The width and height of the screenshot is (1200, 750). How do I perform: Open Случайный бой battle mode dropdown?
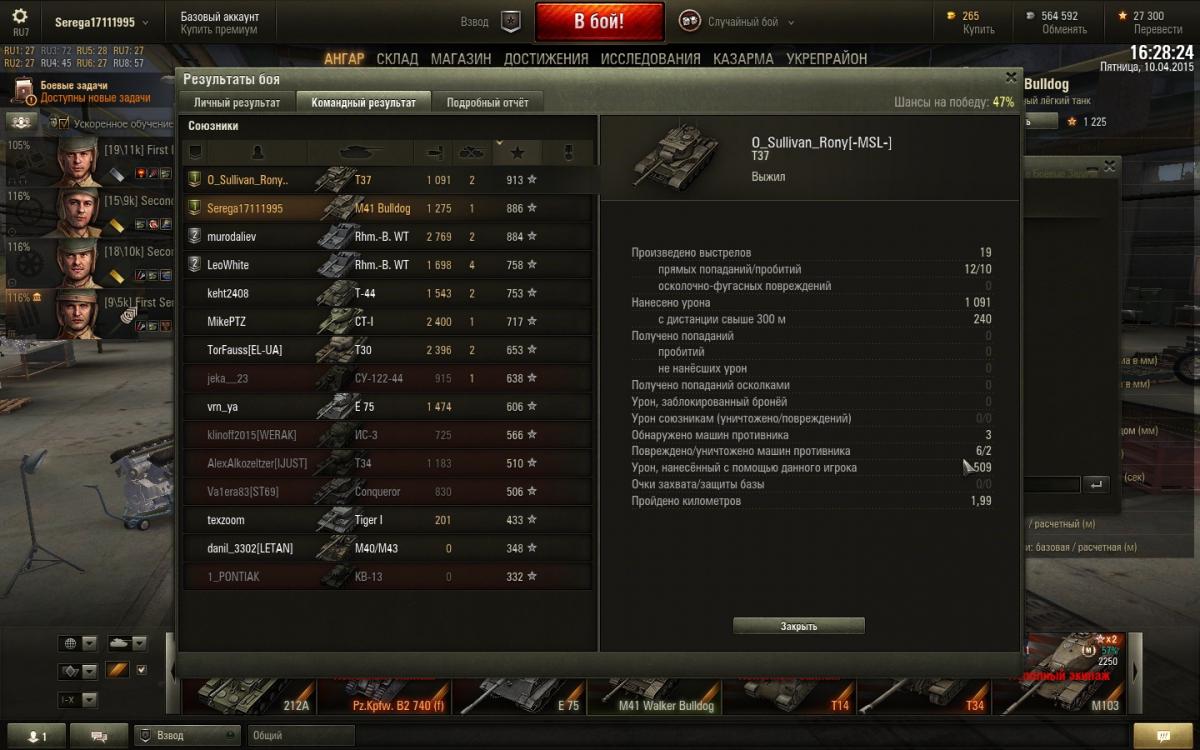pos(738,21)
